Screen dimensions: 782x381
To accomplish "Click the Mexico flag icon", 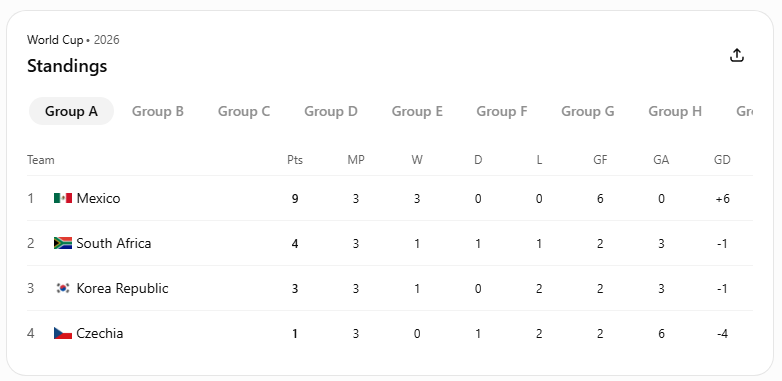I will pyautogui.click(x=63, y=198).
